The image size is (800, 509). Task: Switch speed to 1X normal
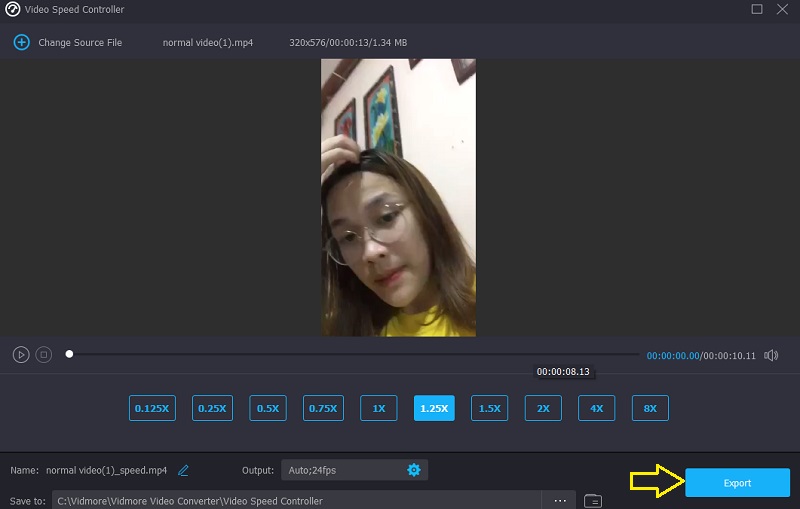379,408
